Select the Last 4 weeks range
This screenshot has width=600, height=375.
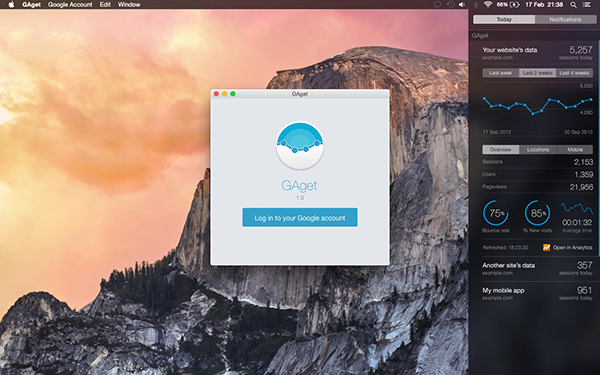(574, 73)
